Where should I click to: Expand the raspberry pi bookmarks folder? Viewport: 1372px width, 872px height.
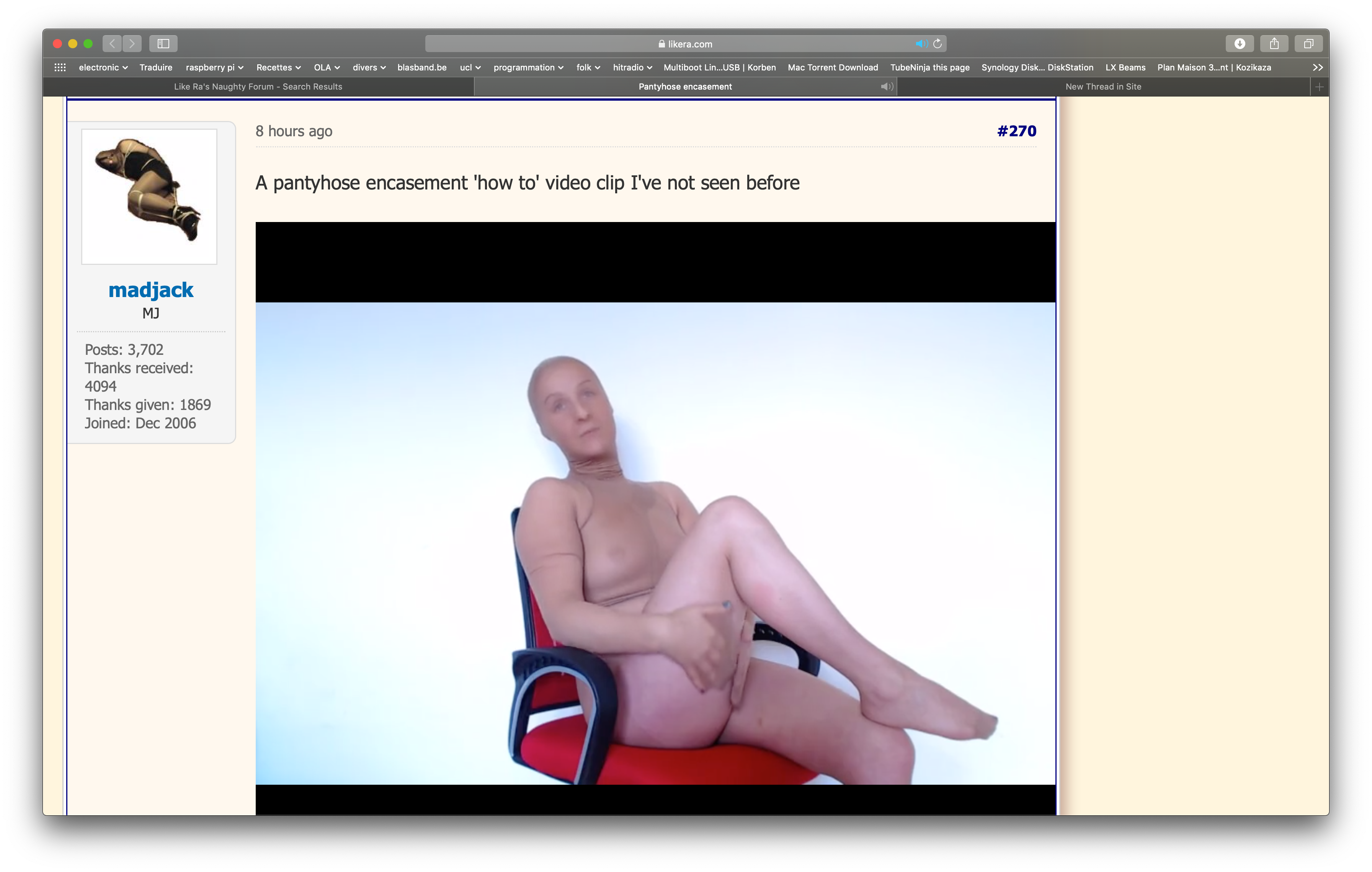(214, 67)
